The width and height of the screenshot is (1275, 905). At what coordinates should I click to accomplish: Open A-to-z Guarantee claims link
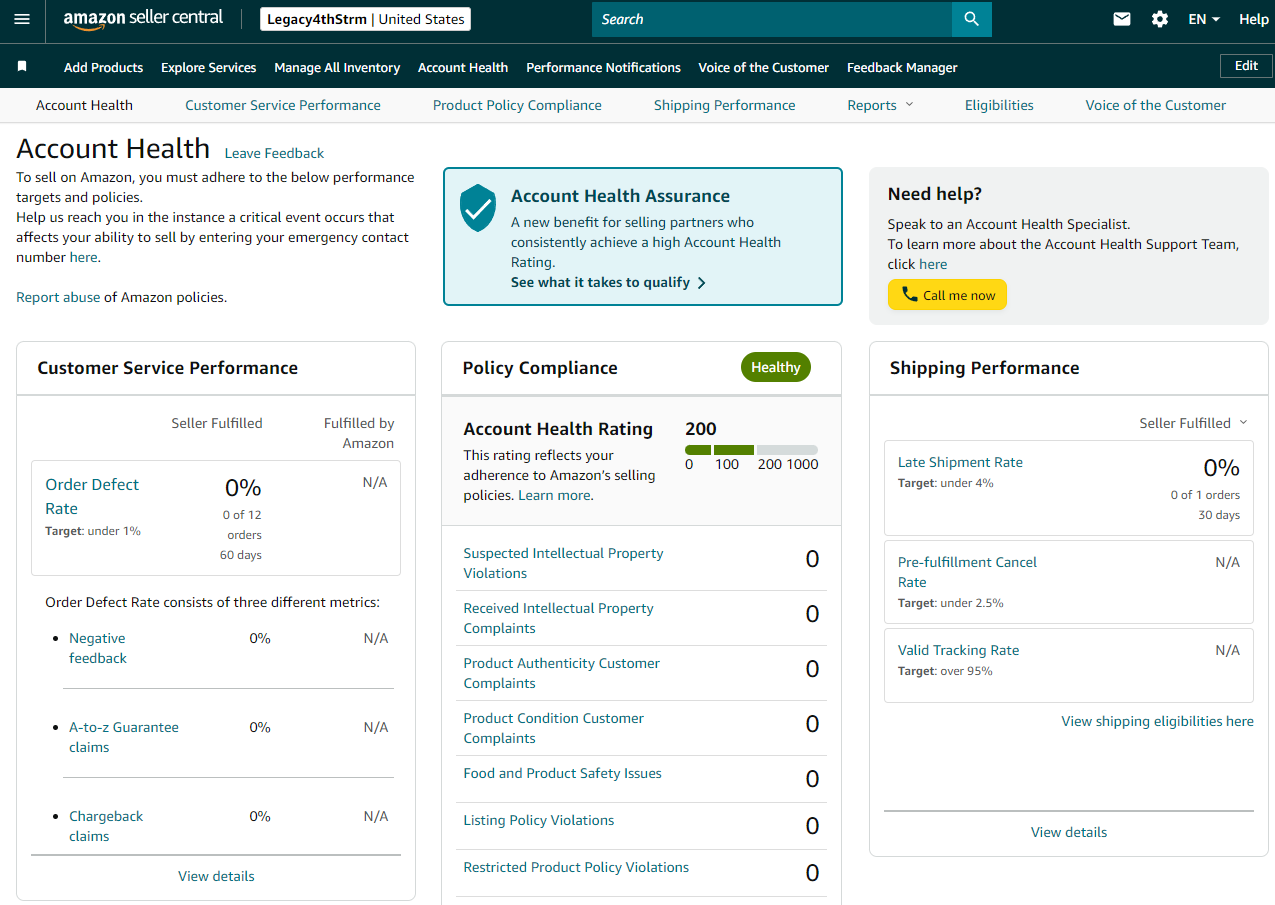[x=124, y=737]
